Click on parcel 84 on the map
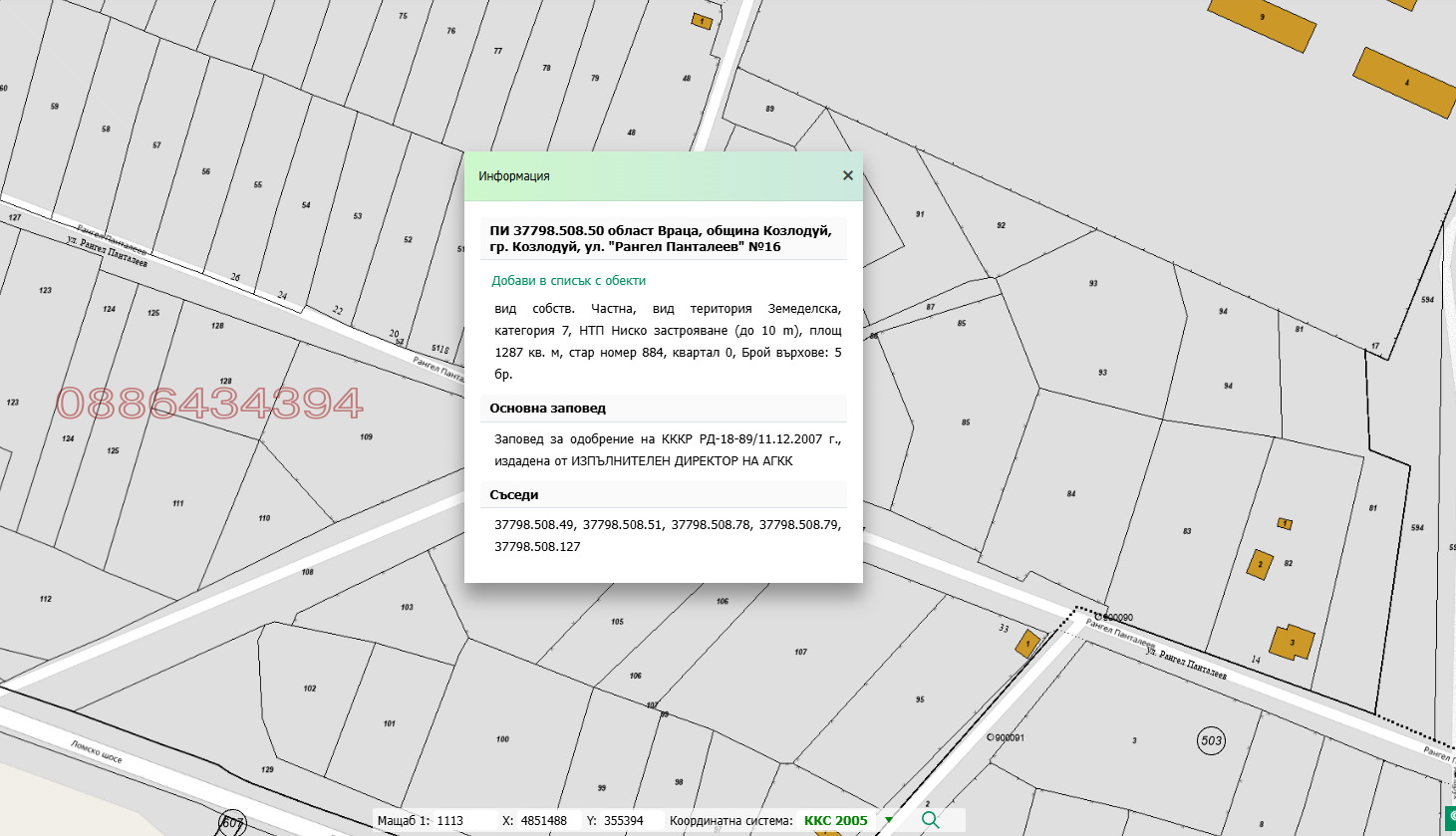Image resolution: width=1456 pixels, height=836 pixels. click(x=1071, y=494)
